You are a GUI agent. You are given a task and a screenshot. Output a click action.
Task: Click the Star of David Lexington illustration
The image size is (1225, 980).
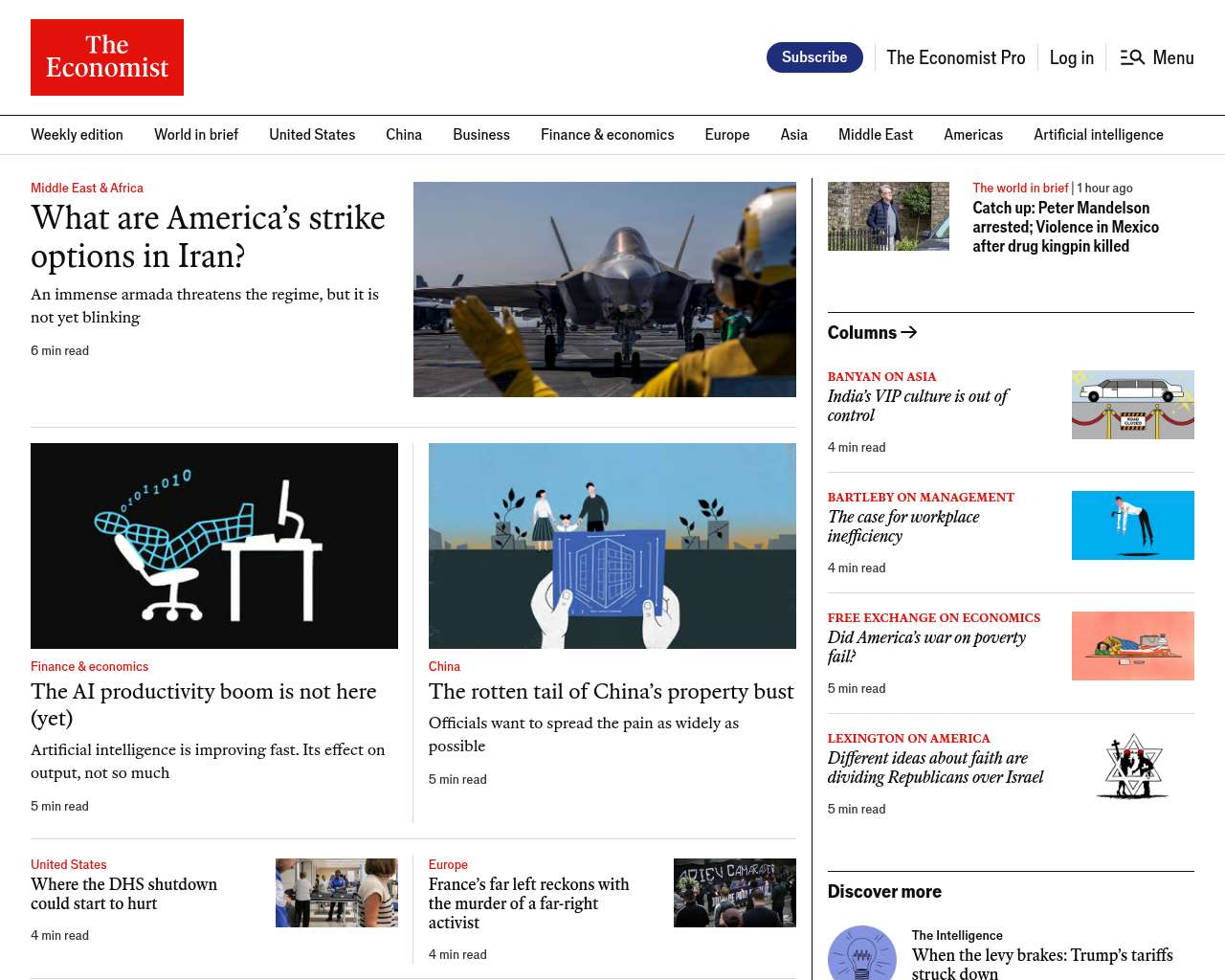[x=1132, y=767]
